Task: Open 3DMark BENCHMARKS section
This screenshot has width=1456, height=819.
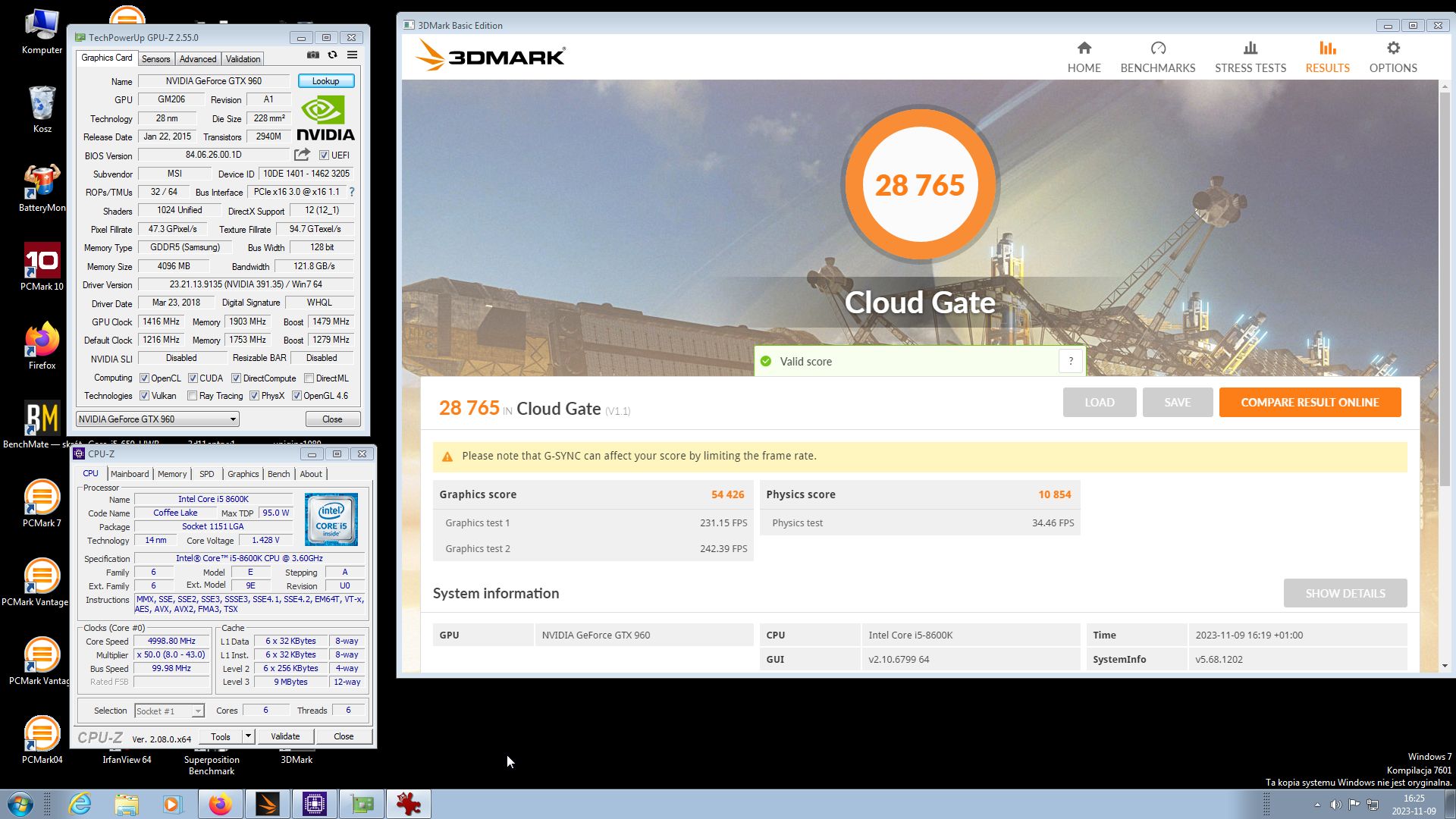Action: [x=1158, y=58]
